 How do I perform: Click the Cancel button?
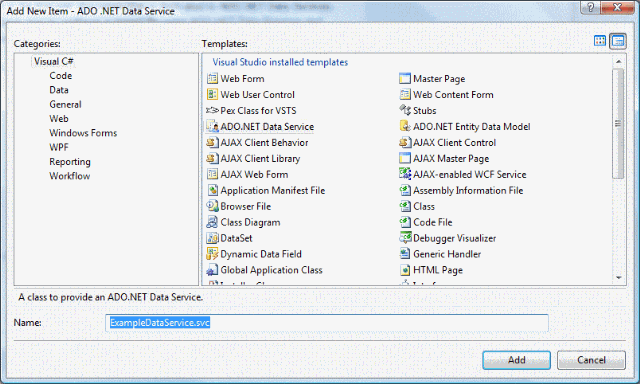[x=591, y=360]
